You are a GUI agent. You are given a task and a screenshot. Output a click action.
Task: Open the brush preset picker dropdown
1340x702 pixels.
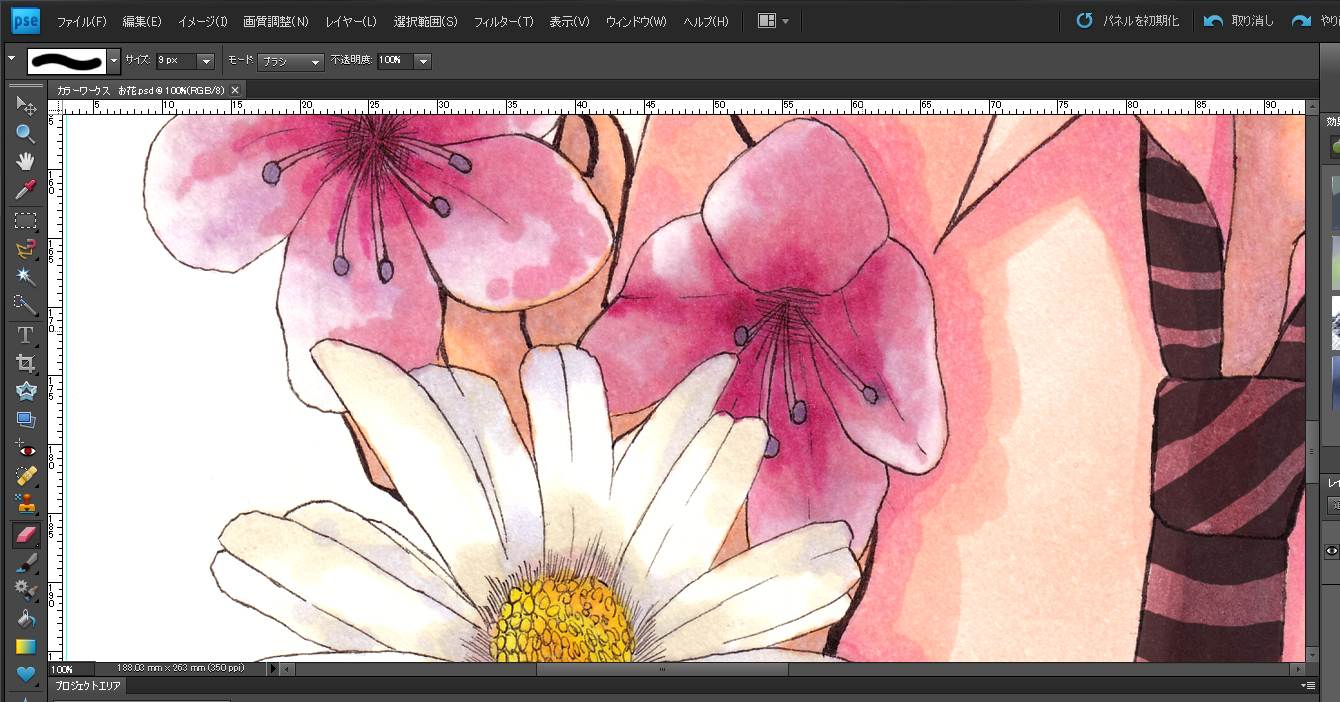click(114, 61)
